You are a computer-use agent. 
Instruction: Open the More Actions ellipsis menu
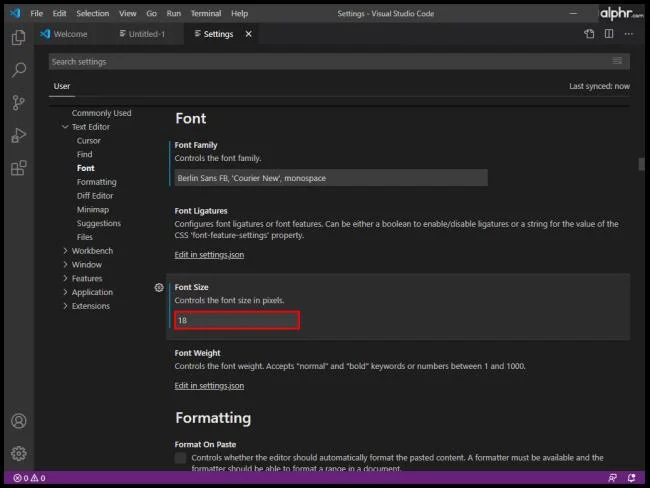tap(629, 34)
